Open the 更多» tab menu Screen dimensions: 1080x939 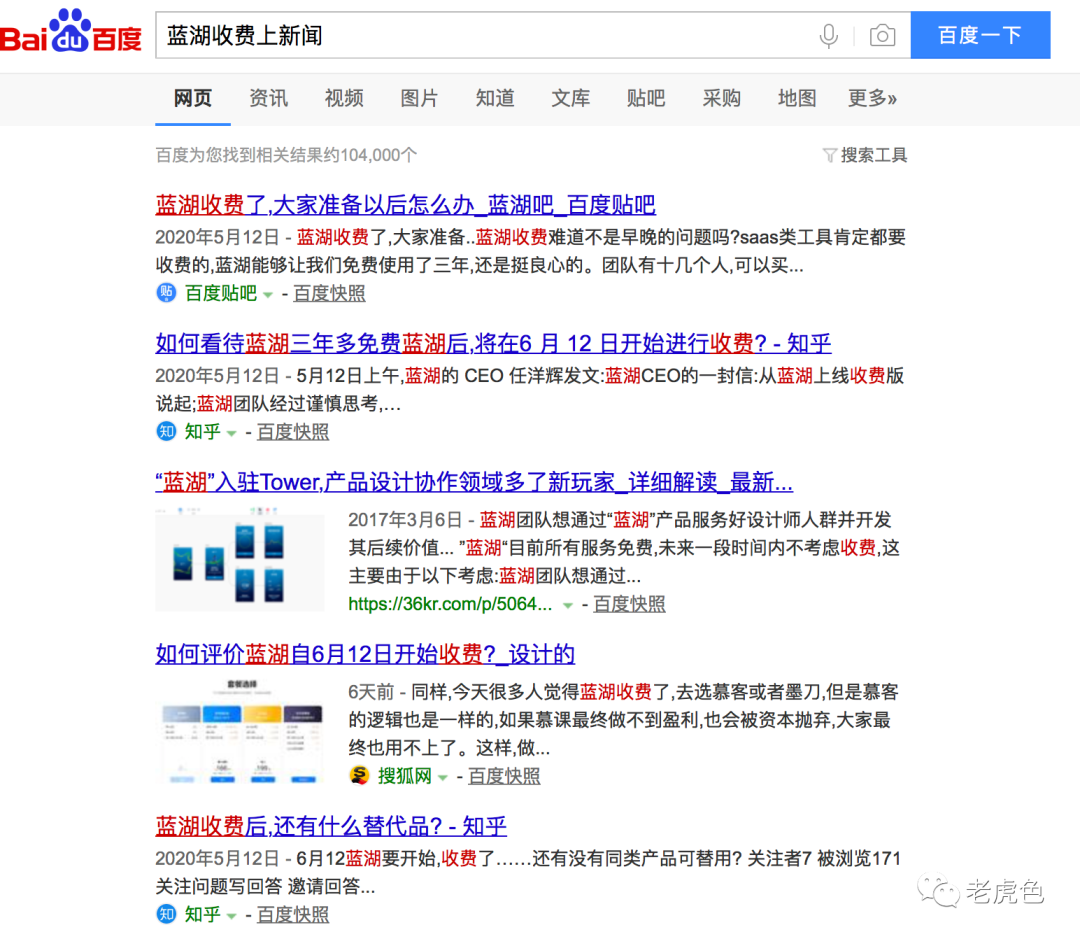point(872,98)
